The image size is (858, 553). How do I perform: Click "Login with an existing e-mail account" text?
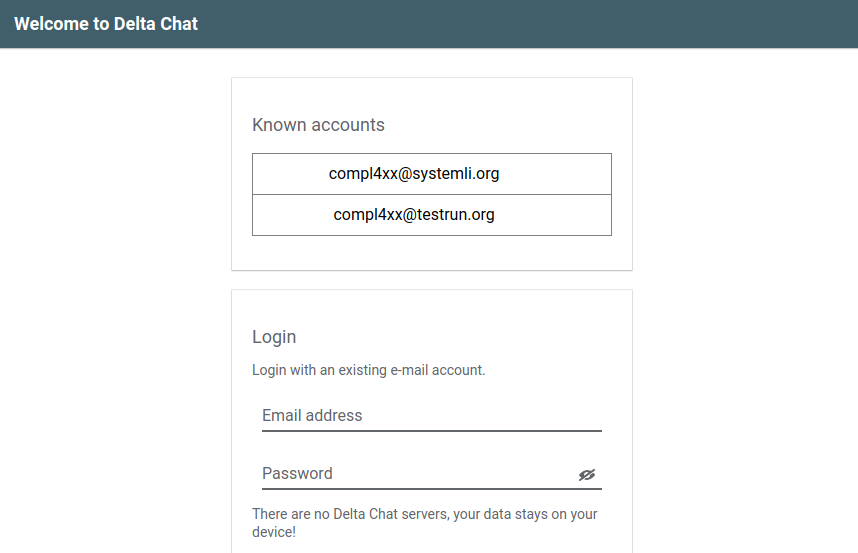coord(368,370)
